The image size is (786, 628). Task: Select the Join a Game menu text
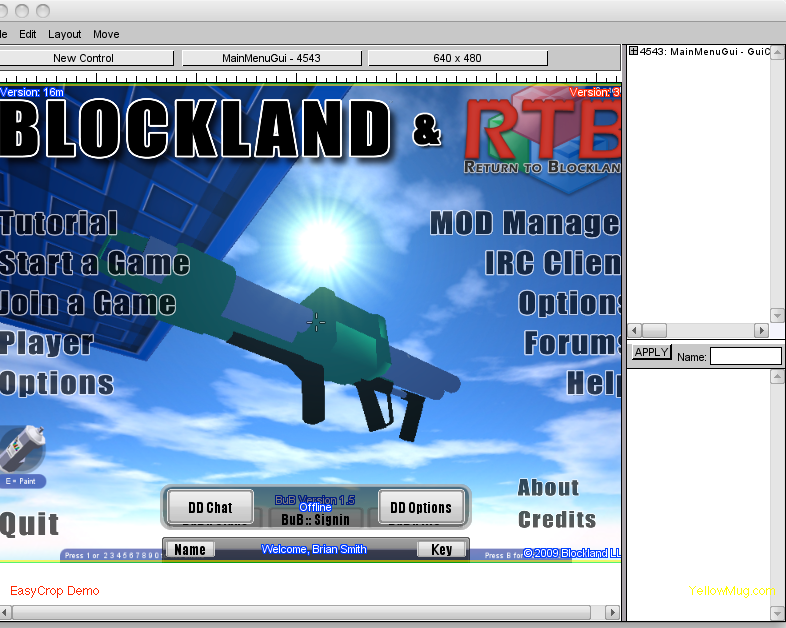pyautogui.click(x=88, y=303)
